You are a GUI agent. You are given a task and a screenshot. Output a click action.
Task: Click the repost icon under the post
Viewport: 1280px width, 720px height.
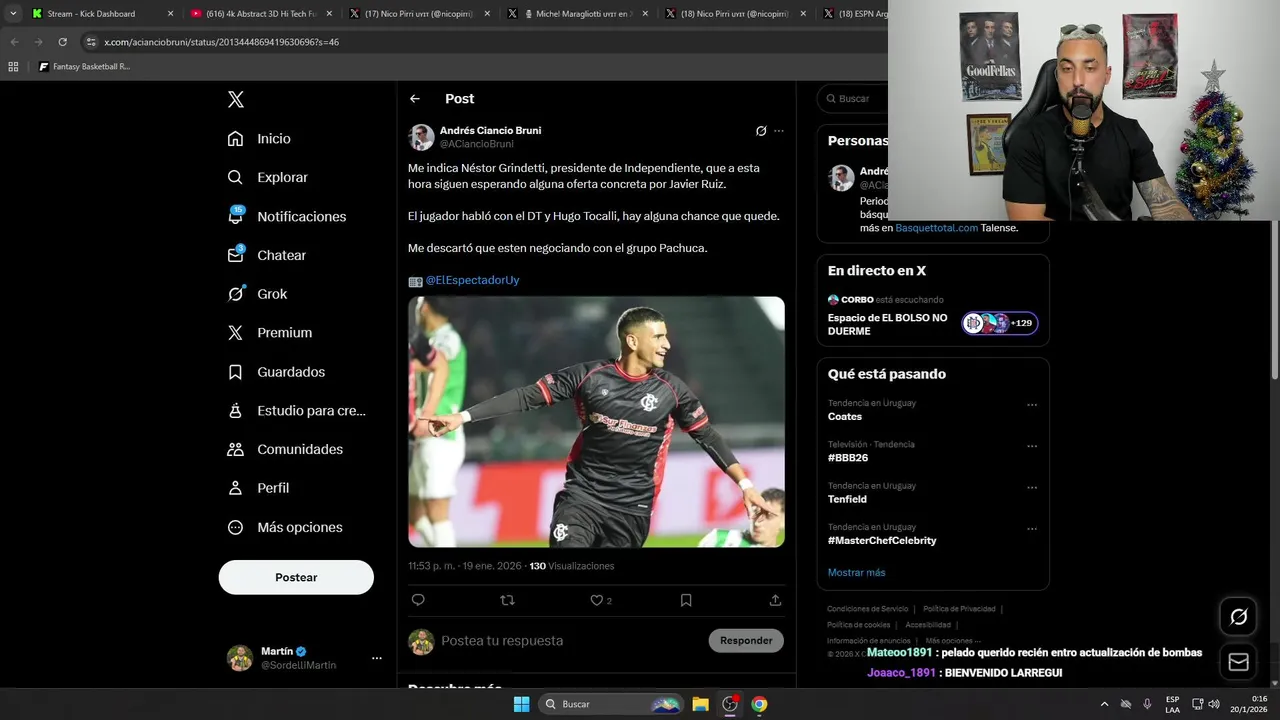pyautogui.click(x=507, y=600)
